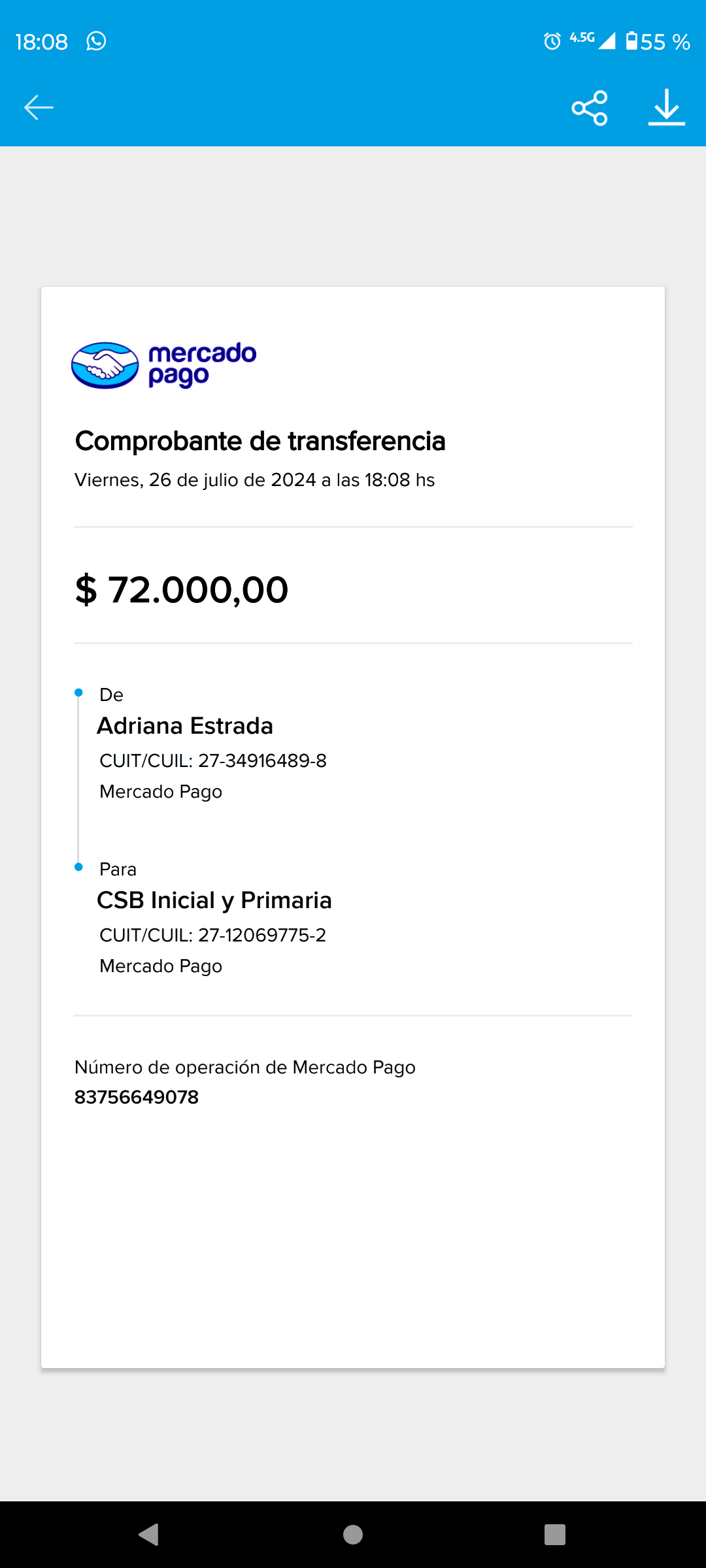Tap the 4.5G signal indicator

tap(592, 40)
